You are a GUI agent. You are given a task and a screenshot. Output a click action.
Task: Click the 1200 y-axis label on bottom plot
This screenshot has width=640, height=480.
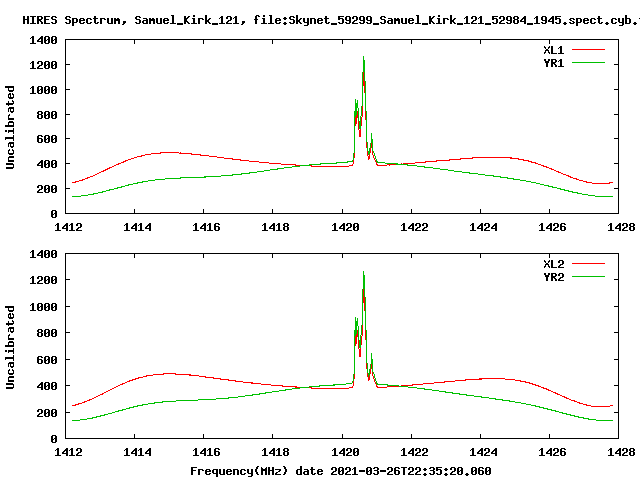43,280
